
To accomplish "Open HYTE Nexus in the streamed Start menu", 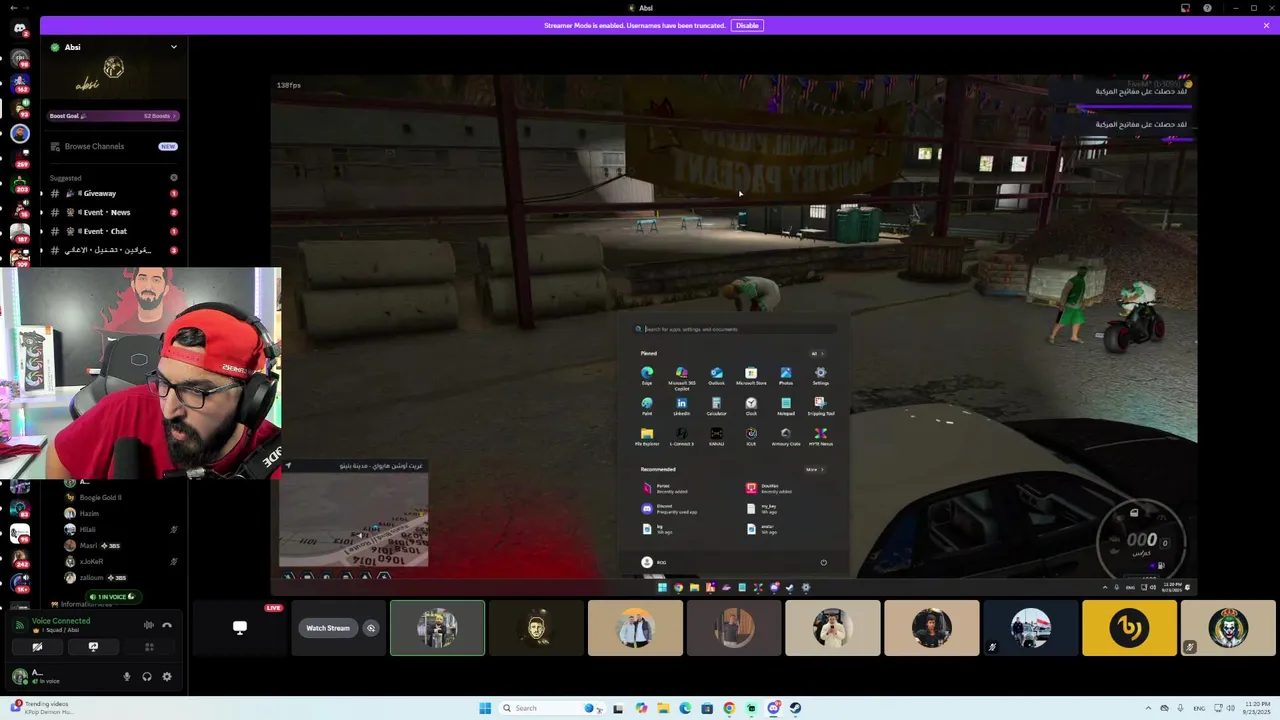I will point(821,436).
